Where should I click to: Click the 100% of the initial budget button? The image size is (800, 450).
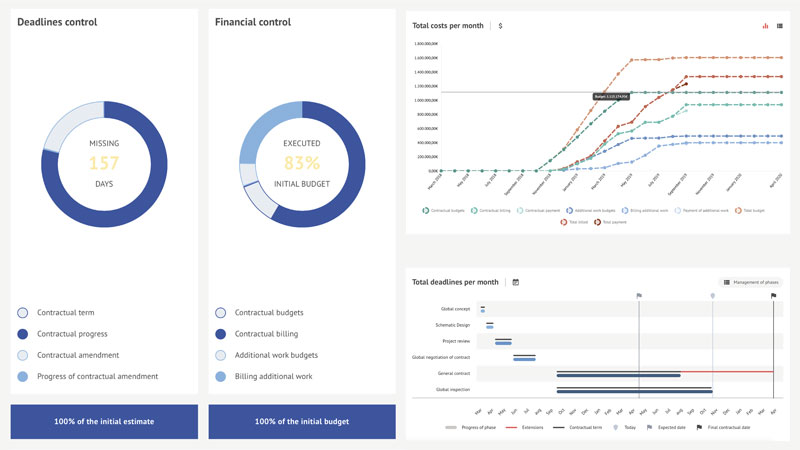(302, 421)
